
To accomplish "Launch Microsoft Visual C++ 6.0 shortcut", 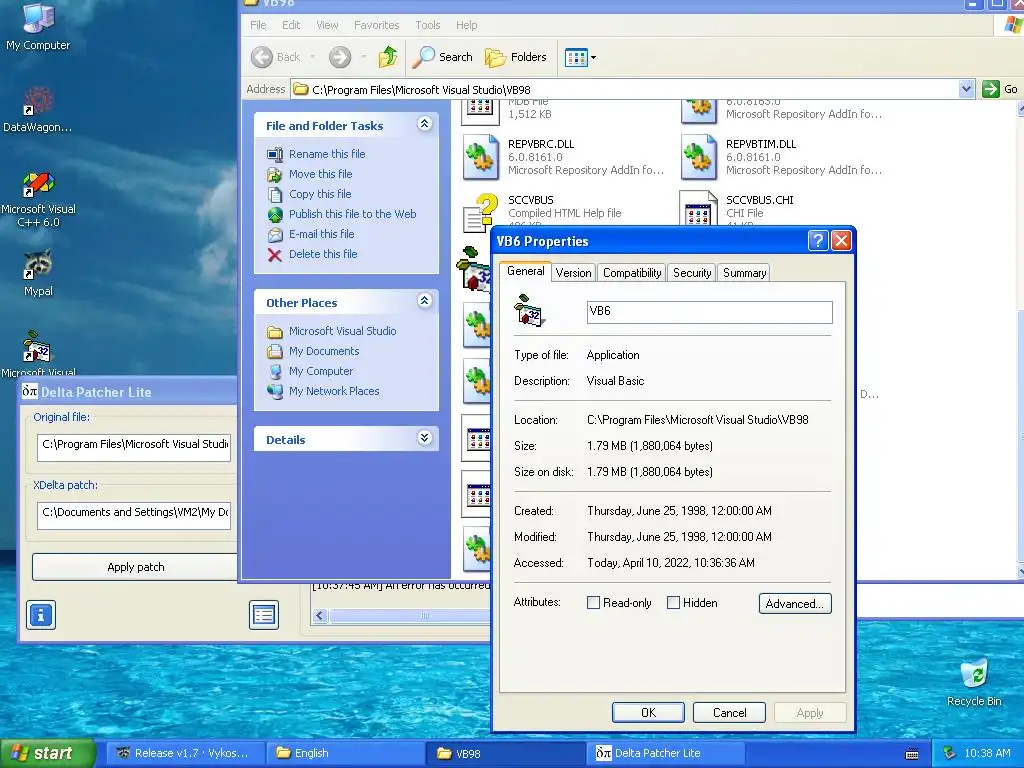I will [39, 199].
